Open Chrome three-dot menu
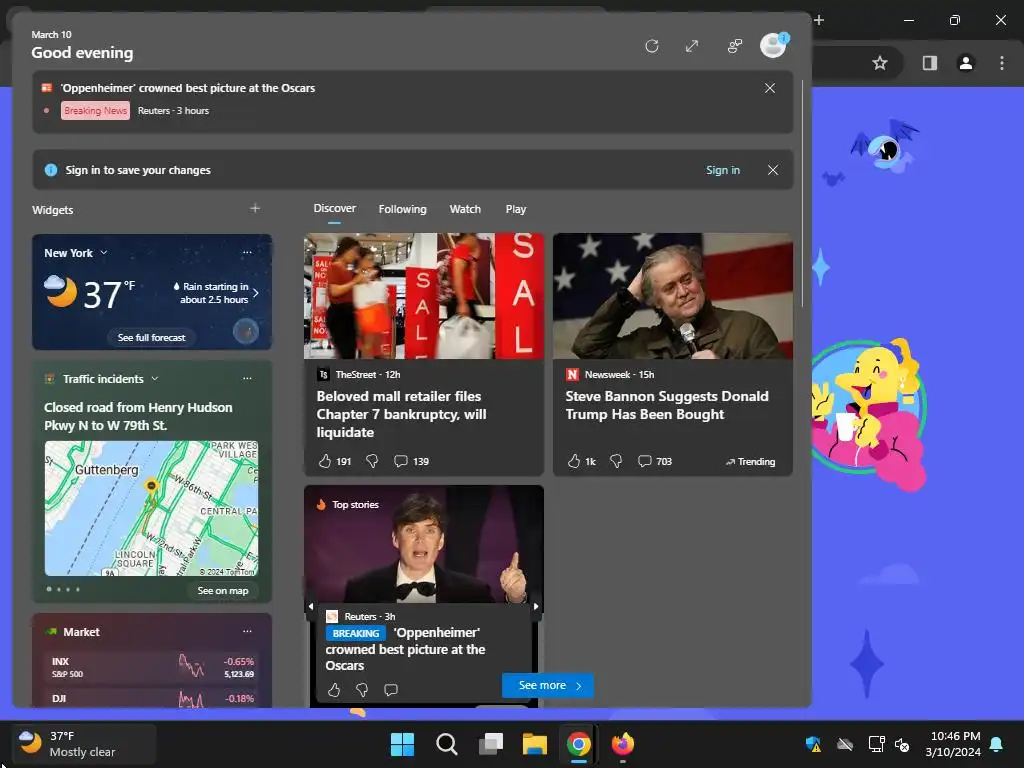The height and width of the screenshot is (768, 1024). point(1002,63)
